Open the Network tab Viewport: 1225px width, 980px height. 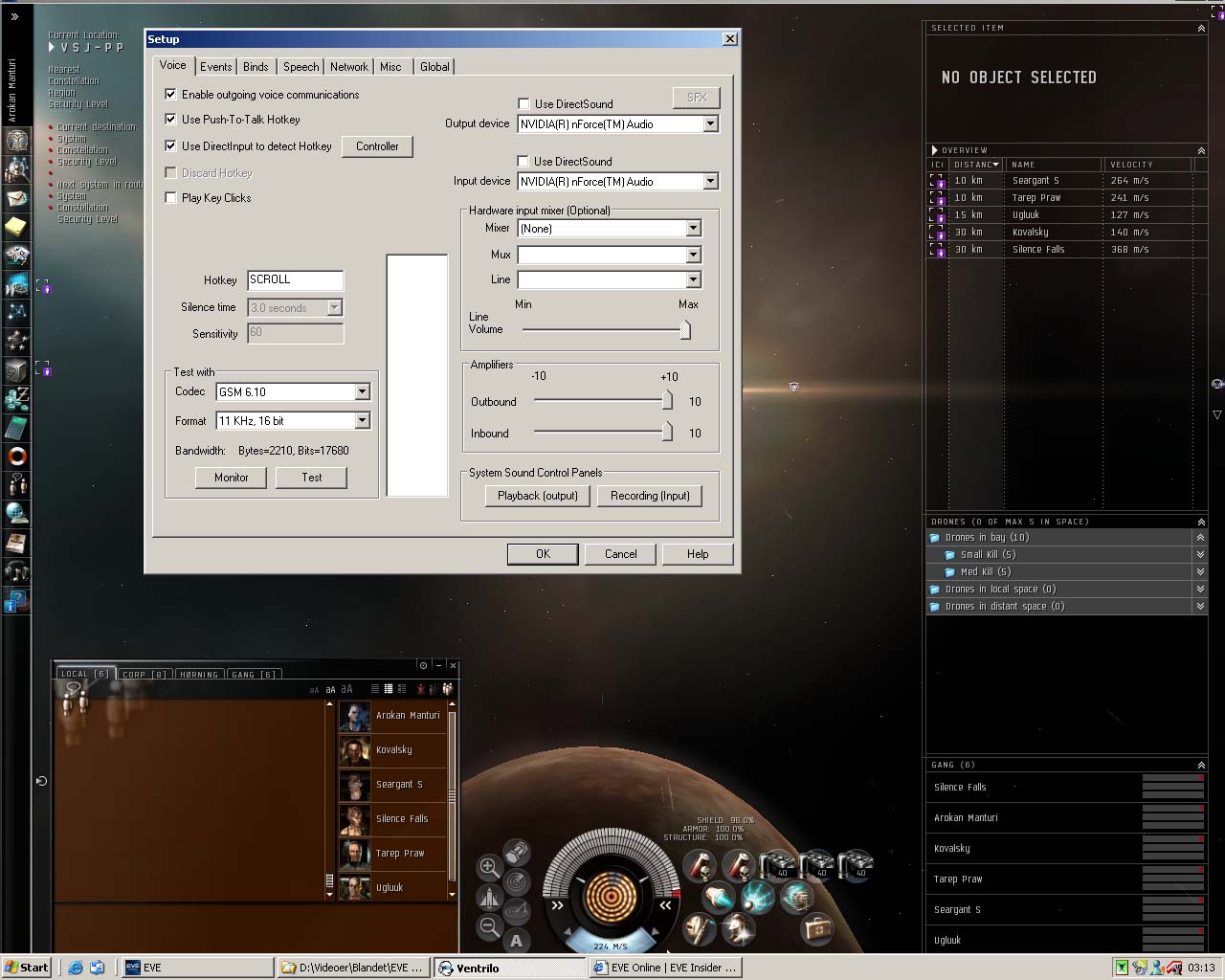click(x=348, y=66)
